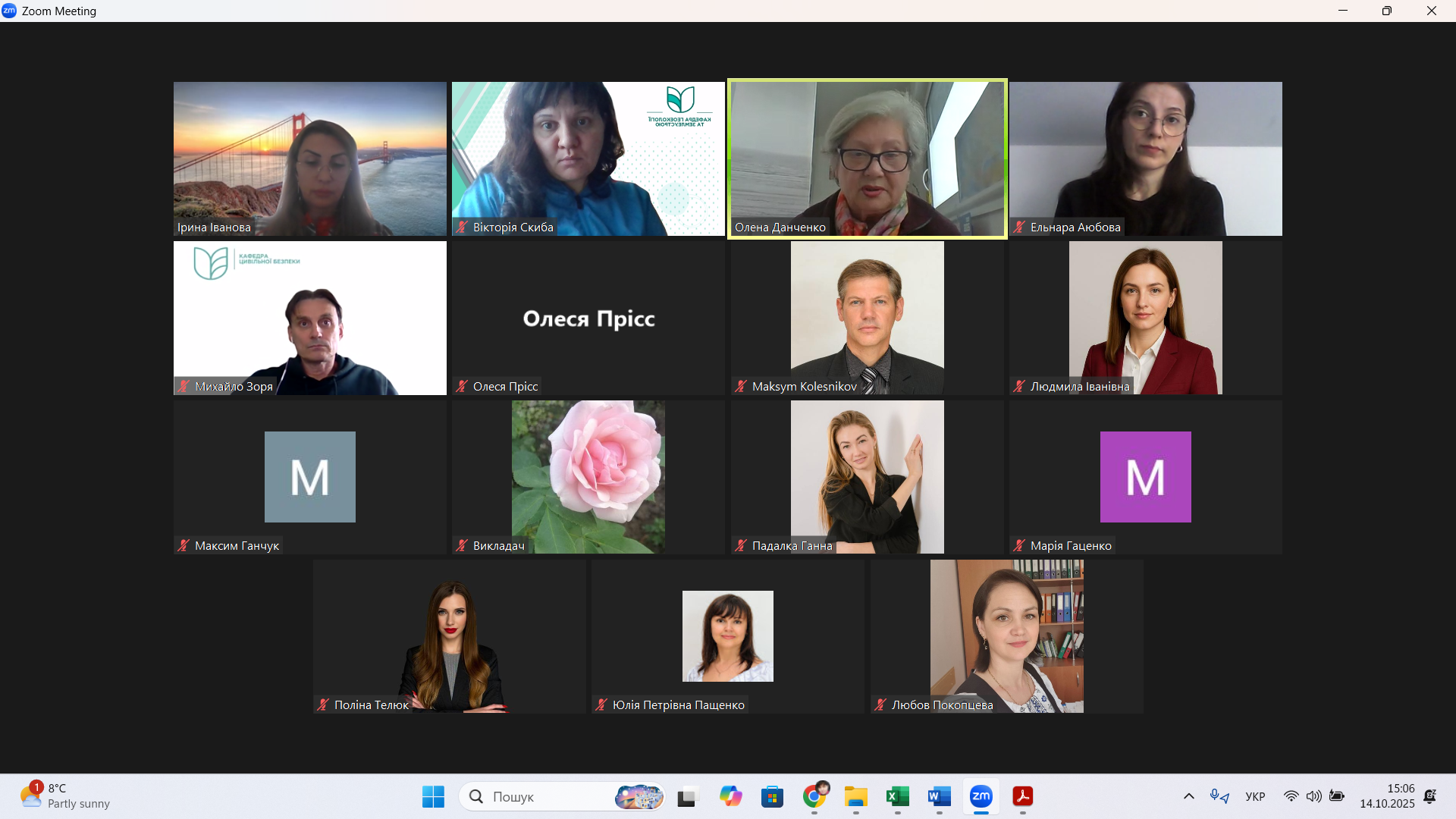1456x819 pixels.
Task: Click the muted mic icon on Ельнара Аюбова's tile
Action: (1019, 227)
